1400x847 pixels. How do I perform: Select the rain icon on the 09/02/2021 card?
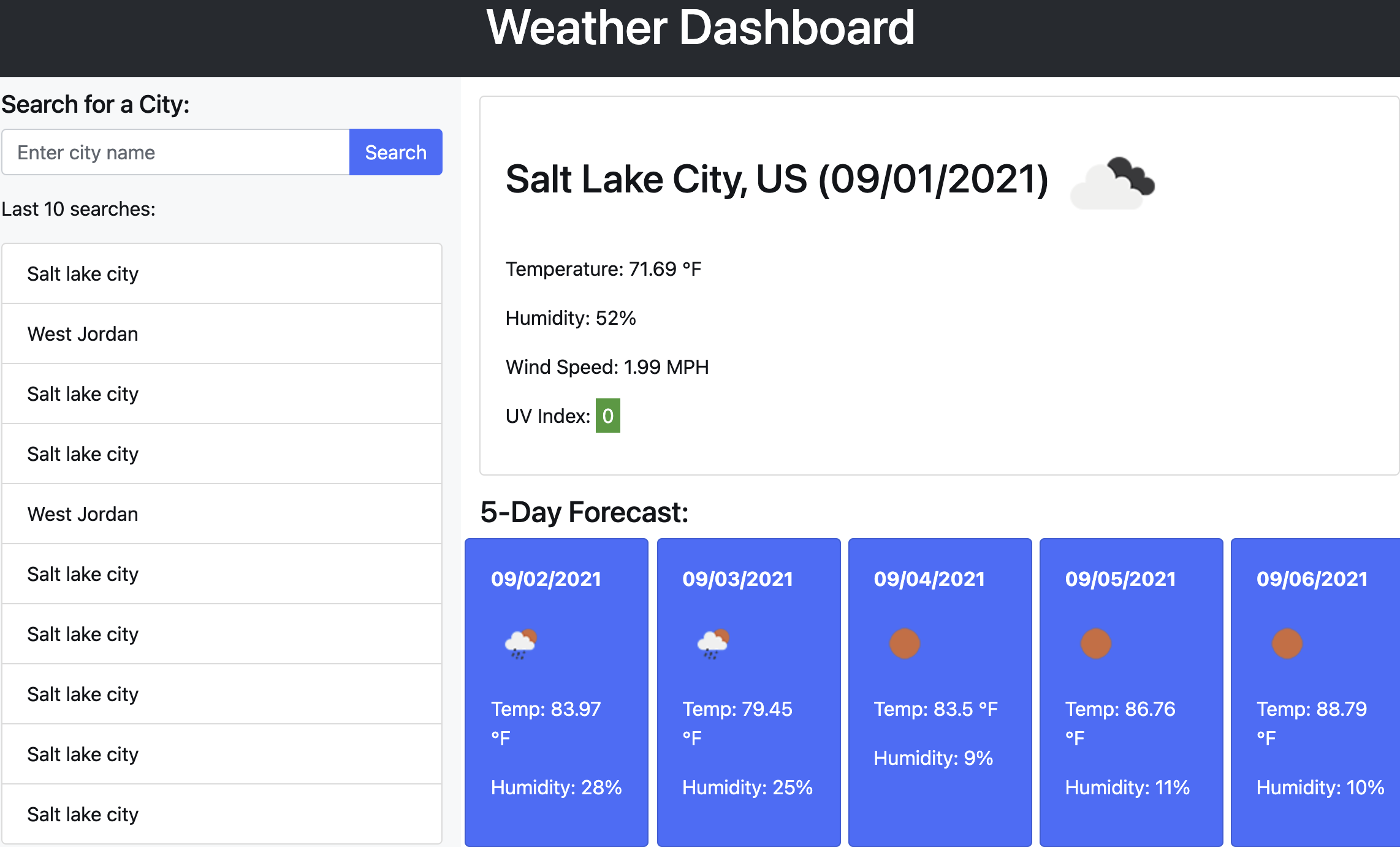(520, 644)
